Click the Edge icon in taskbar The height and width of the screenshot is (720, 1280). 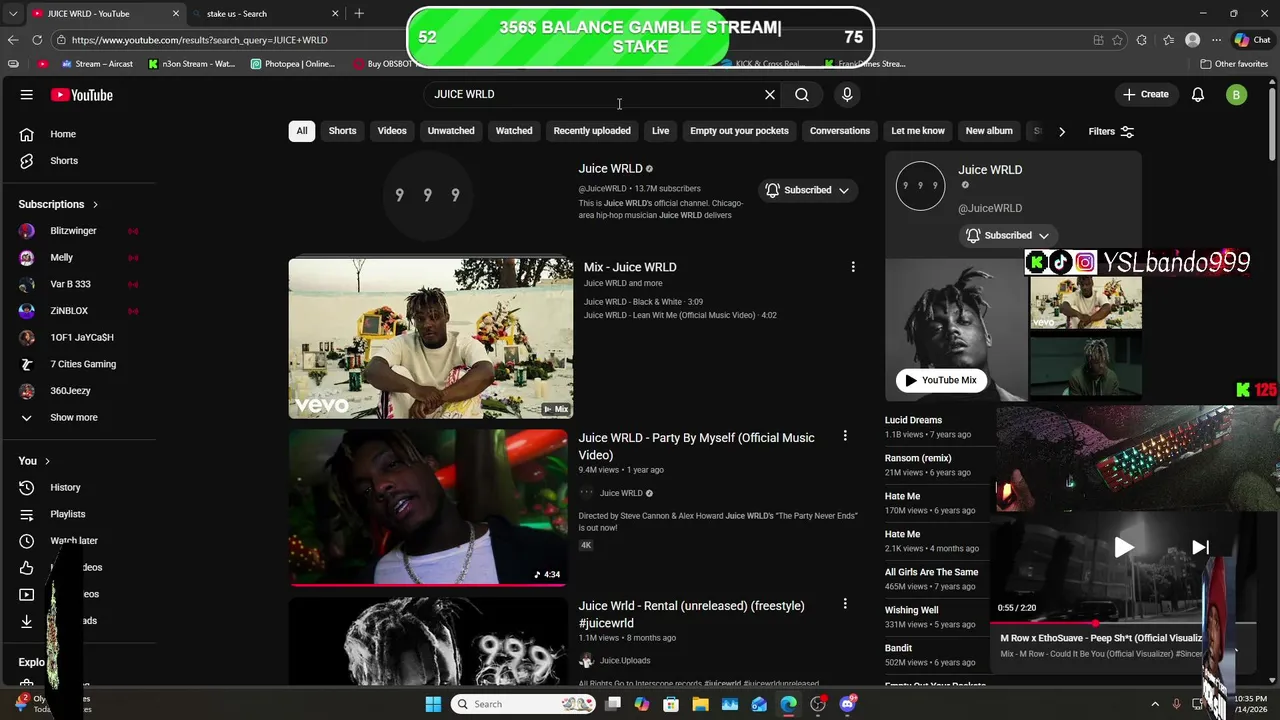point(788,704)
